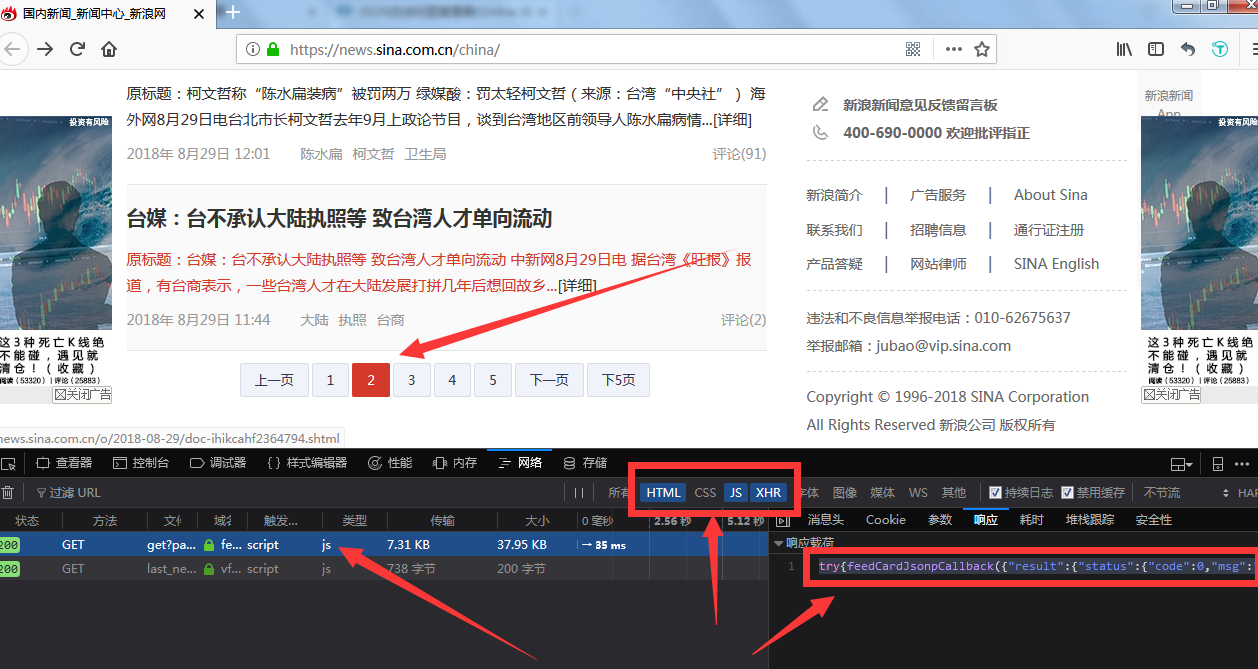Open a new browser tab
This screenshot has height=669, width=1258.
[x=233, y=12]
